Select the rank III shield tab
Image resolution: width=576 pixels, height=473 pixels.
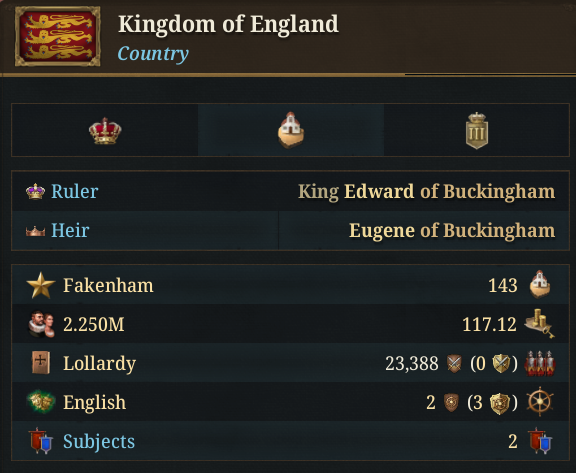[x=476, y=130]
